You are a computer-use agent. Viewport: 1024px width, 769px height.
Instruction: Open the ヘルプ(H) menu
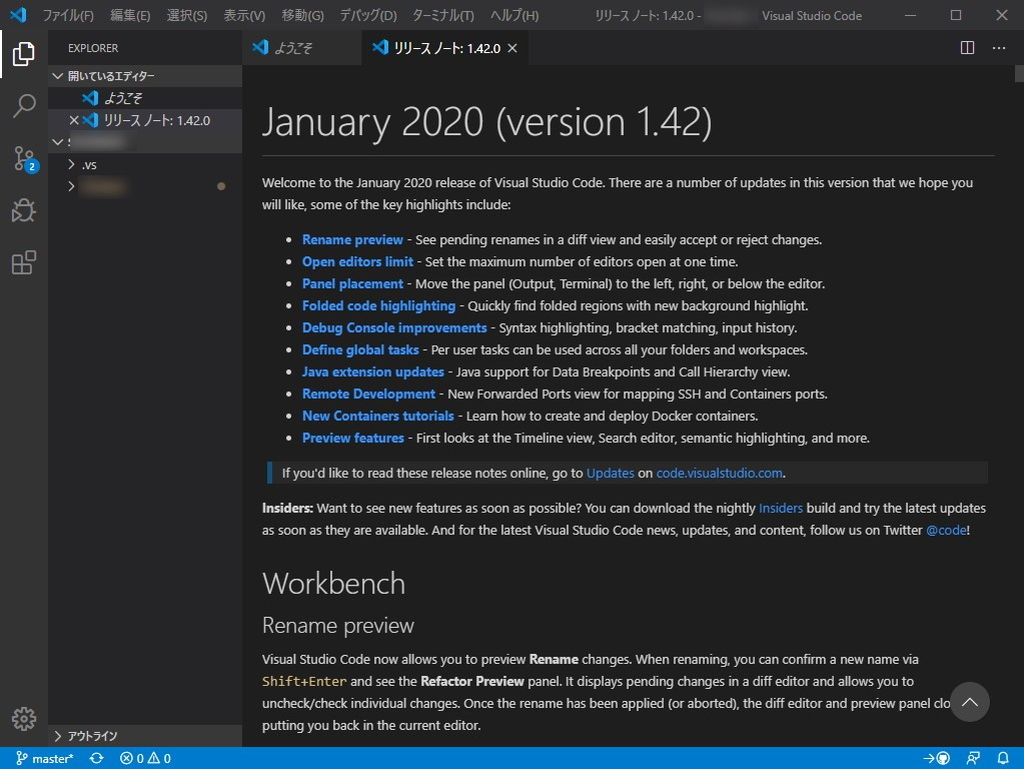click(x=515, y=15)
